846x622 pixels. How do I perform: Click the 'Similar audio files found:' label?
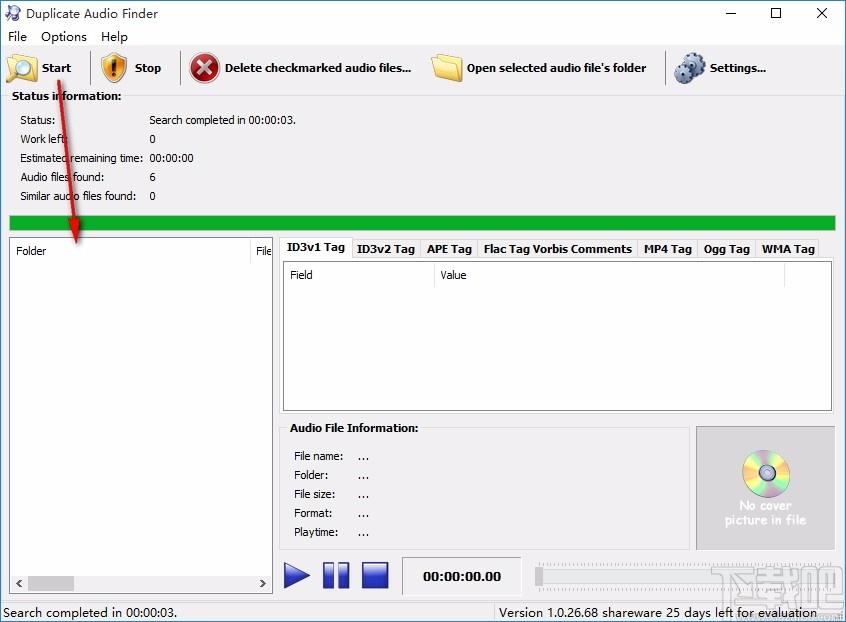78,196
